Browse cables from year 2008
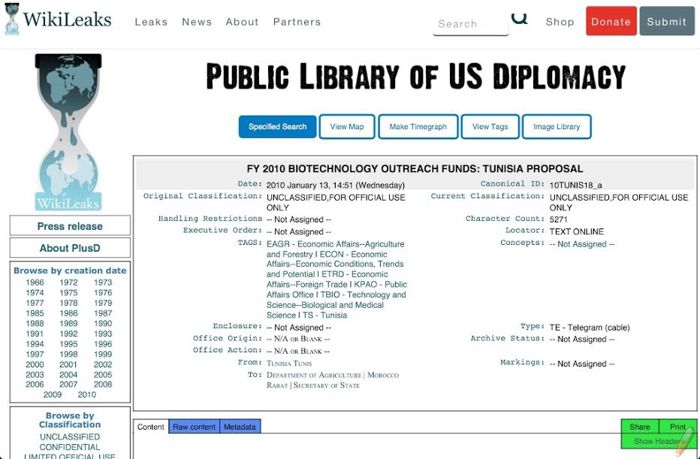 point(103,384)
